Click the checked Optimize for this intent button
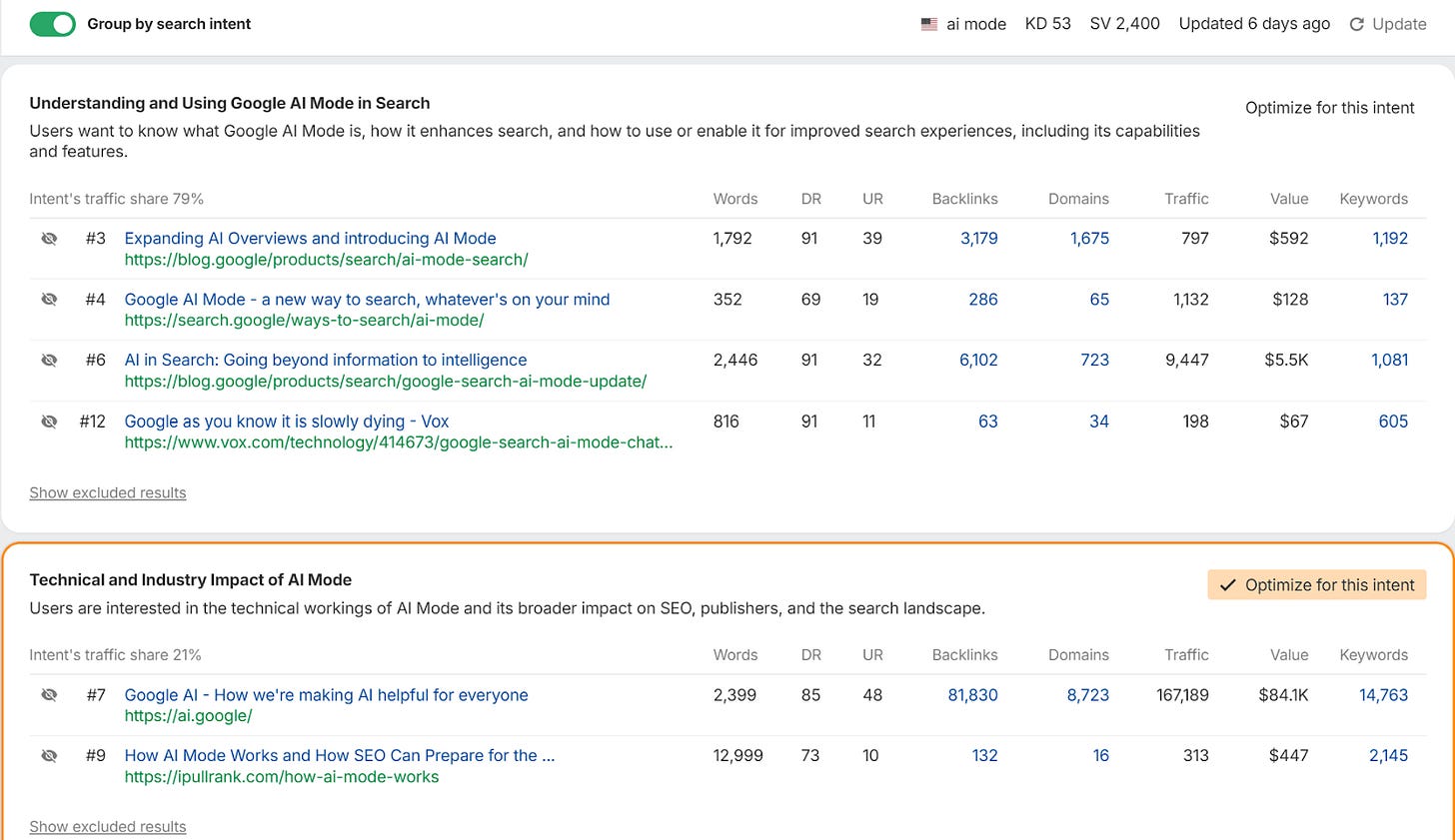The image size is (1455, 840). point(1316,585)
